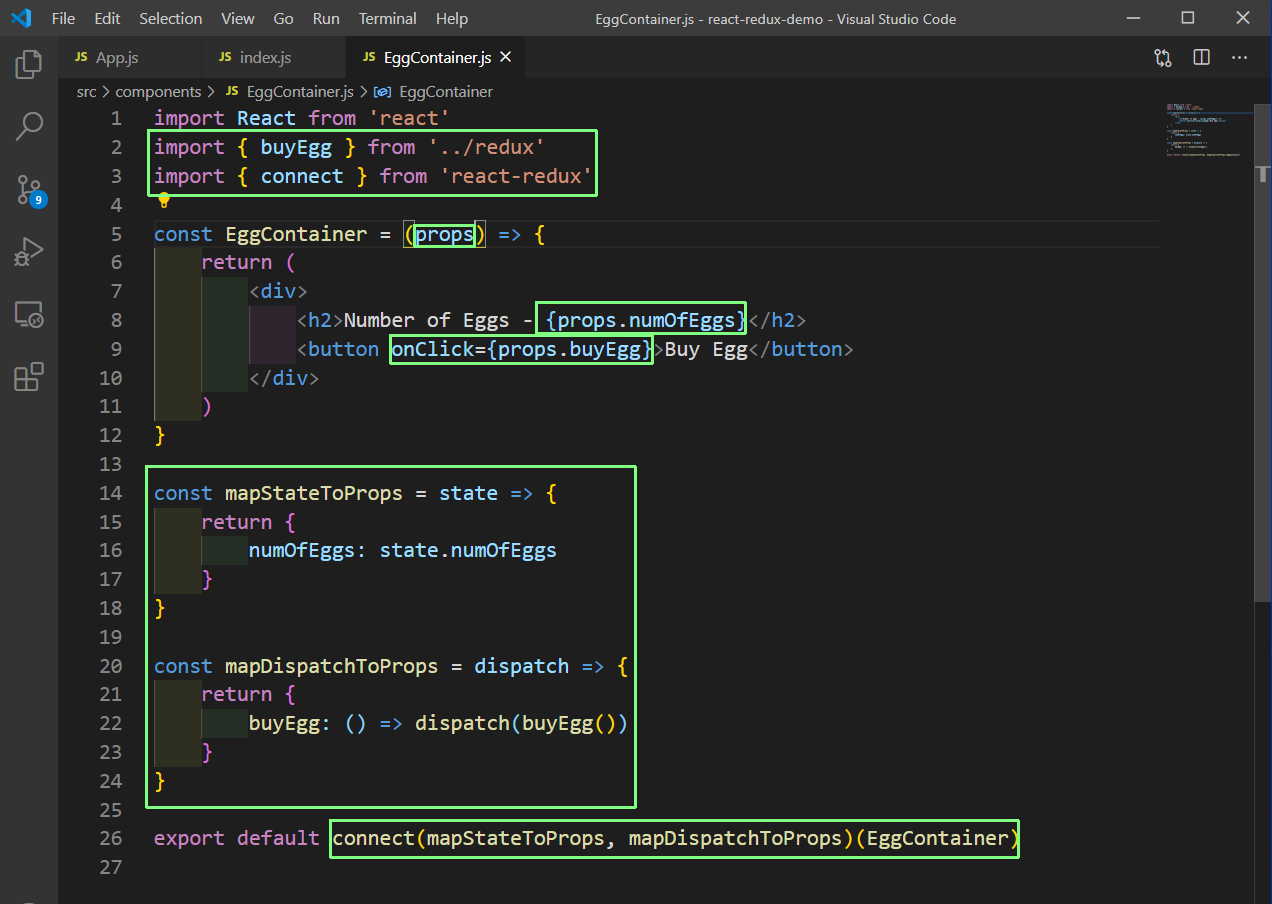Click the props parameter on line 5
The width and height of the screenshot is (1272, 904).
445,234
